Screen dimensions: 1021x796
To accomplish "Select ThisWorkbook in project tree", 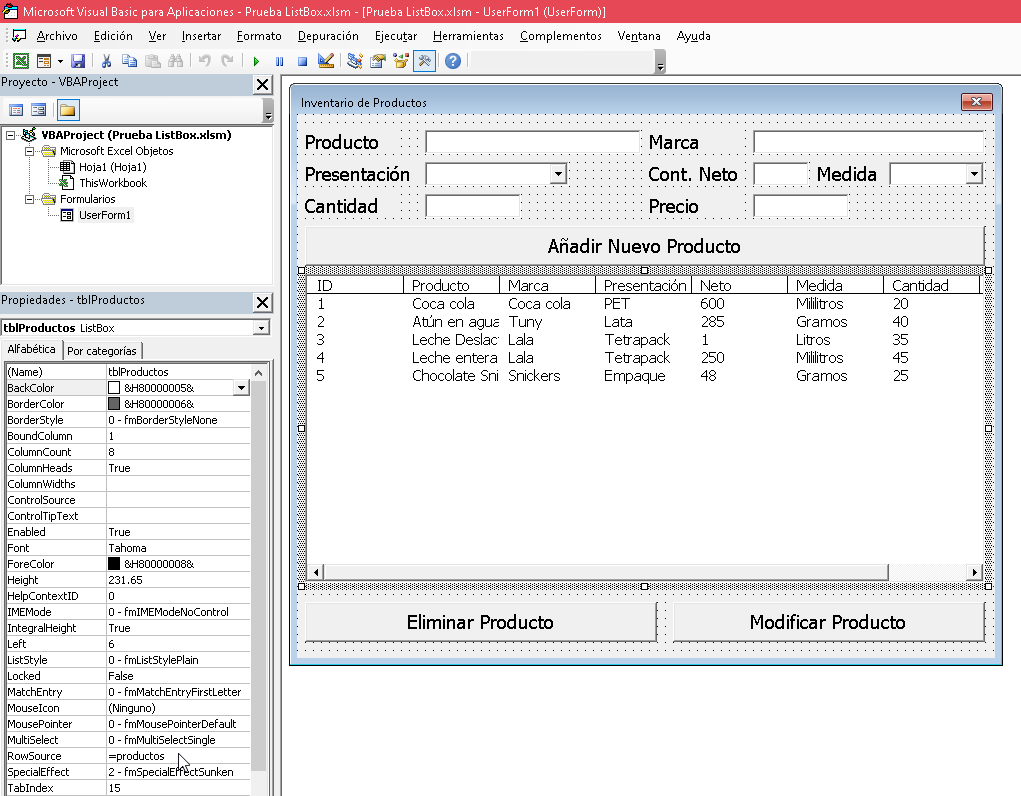I will (x=113, y=183).
